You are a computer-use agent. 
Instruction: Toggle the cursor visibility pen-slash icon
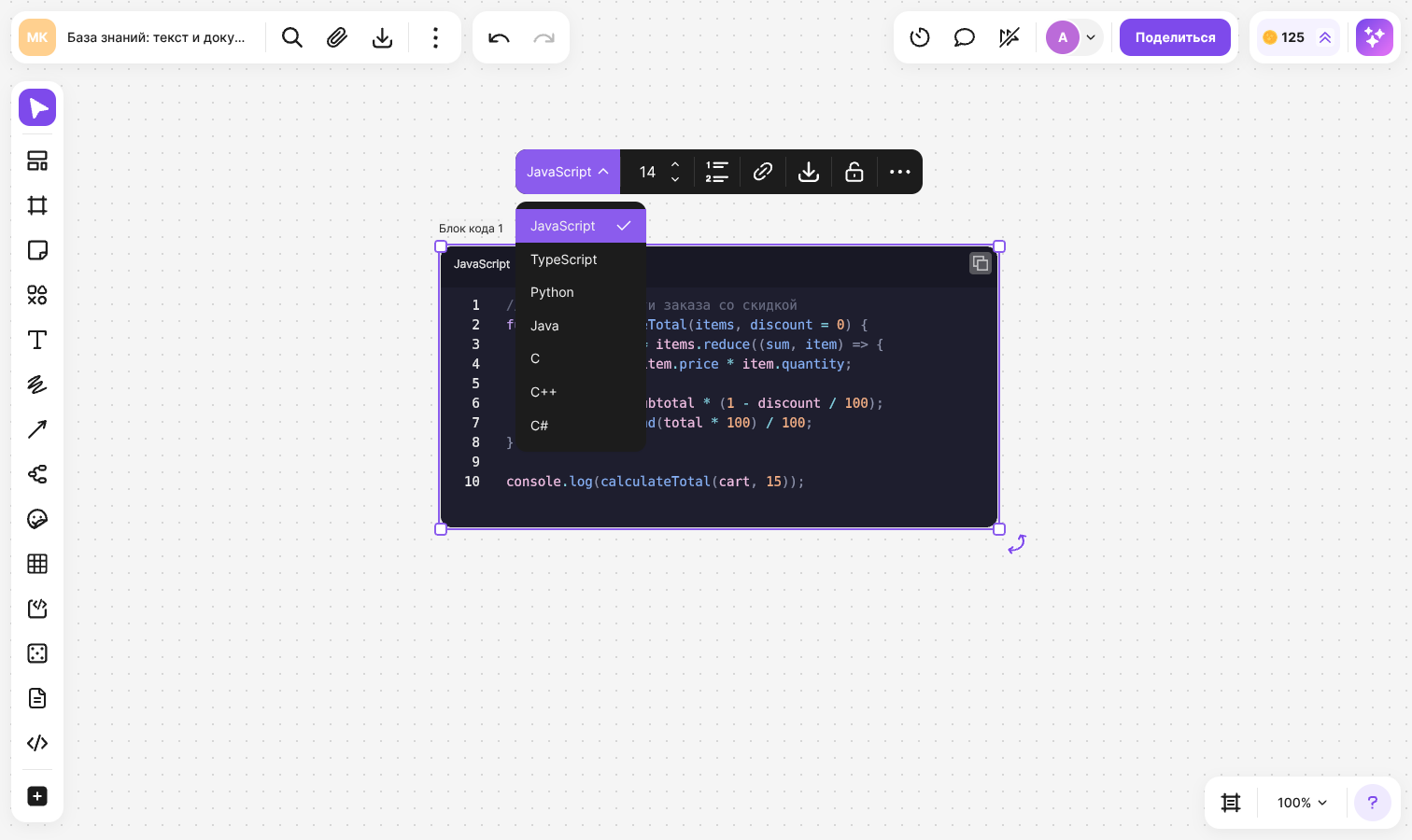[x=1010, y=37]
